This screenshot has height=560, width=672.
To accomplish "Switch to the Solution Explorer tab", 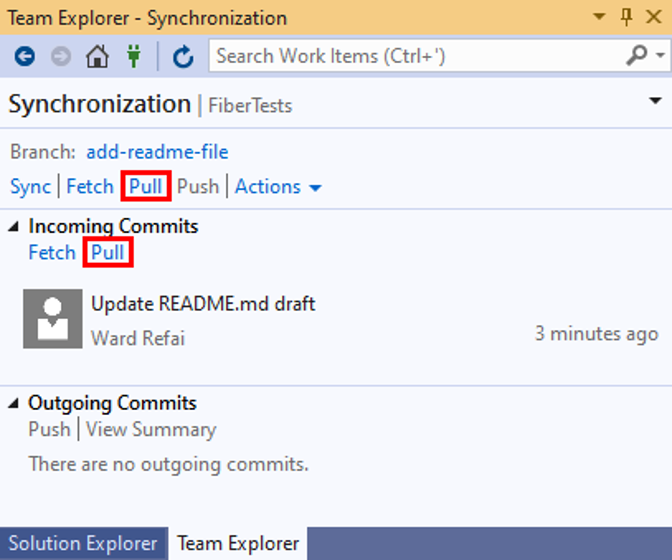I will click(x=83, y=544).
